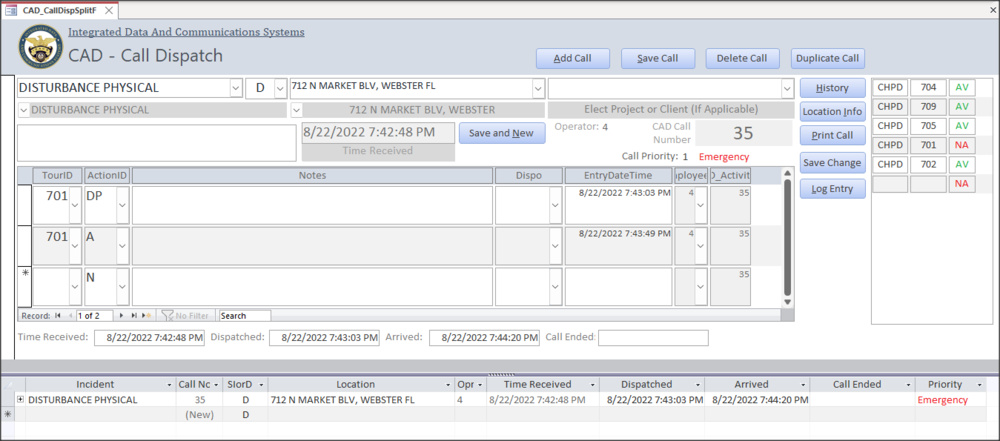Jump to last record in navigator

(x=135, y=315)
